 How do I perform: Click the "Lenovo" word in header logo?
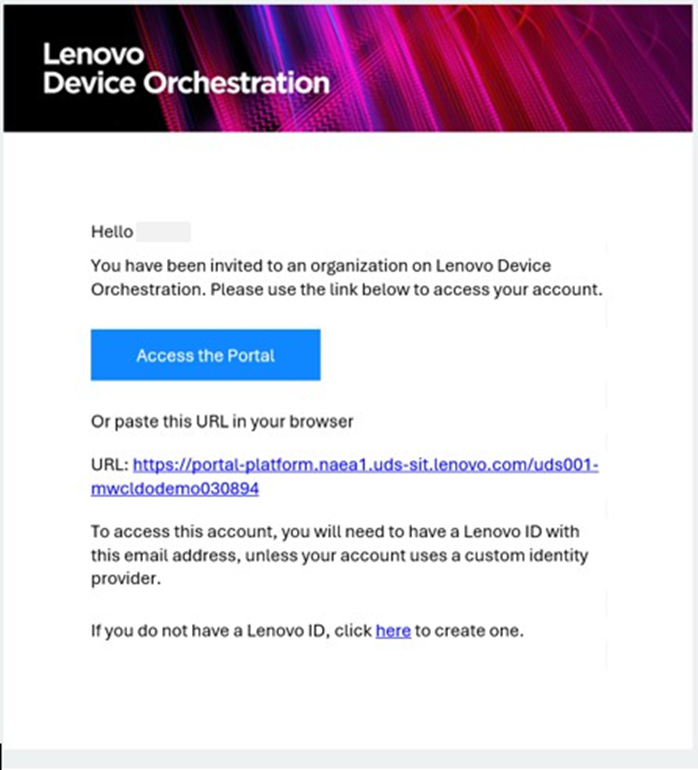pyautogui.click(x=93, y=54)
